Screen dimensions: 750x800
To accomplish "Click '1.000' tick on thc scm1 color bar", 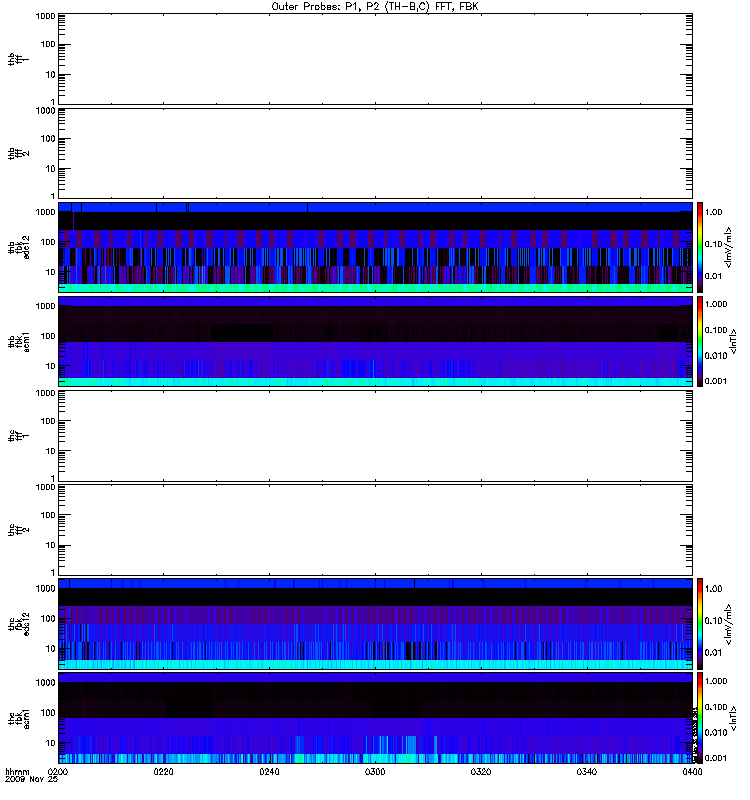I will [716, 681].
